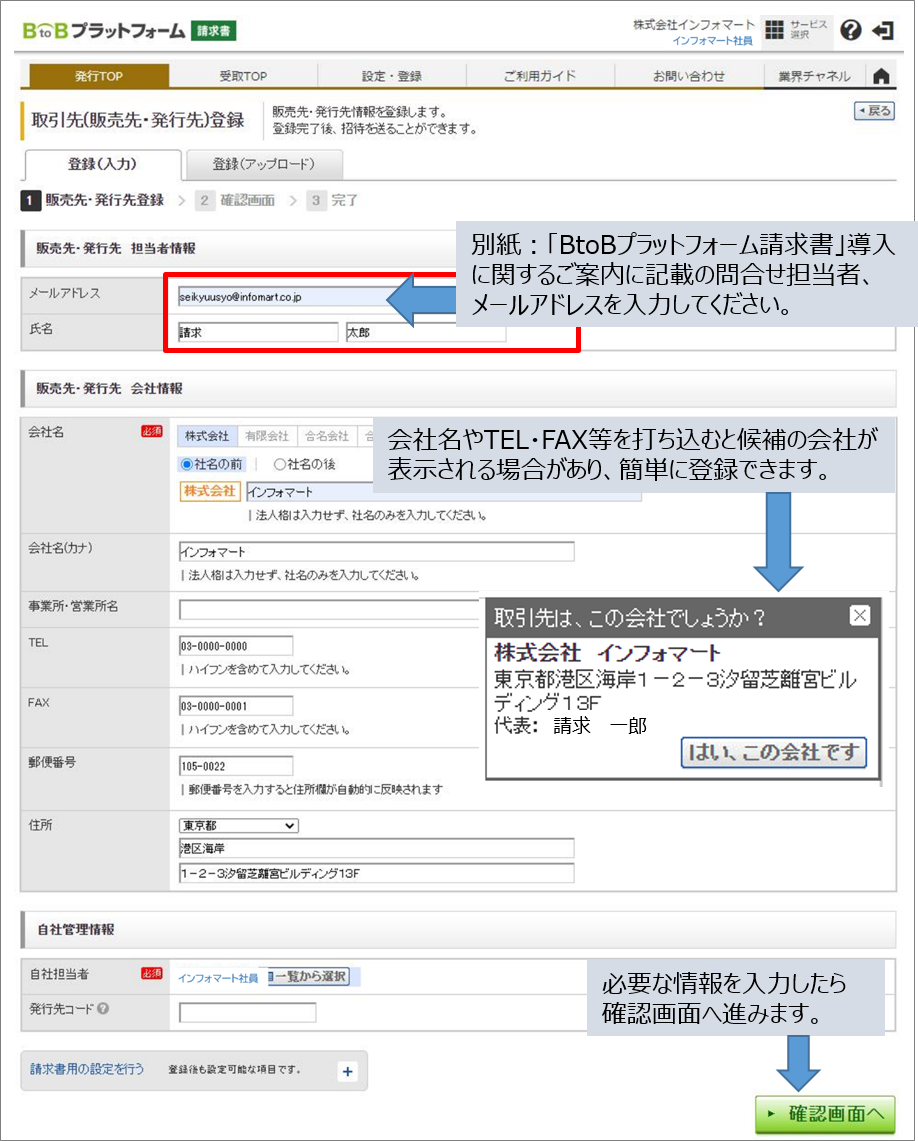Click the help icon beside 発行先コード
This screenshot has height=1141, width=918.
[103, 1009]
